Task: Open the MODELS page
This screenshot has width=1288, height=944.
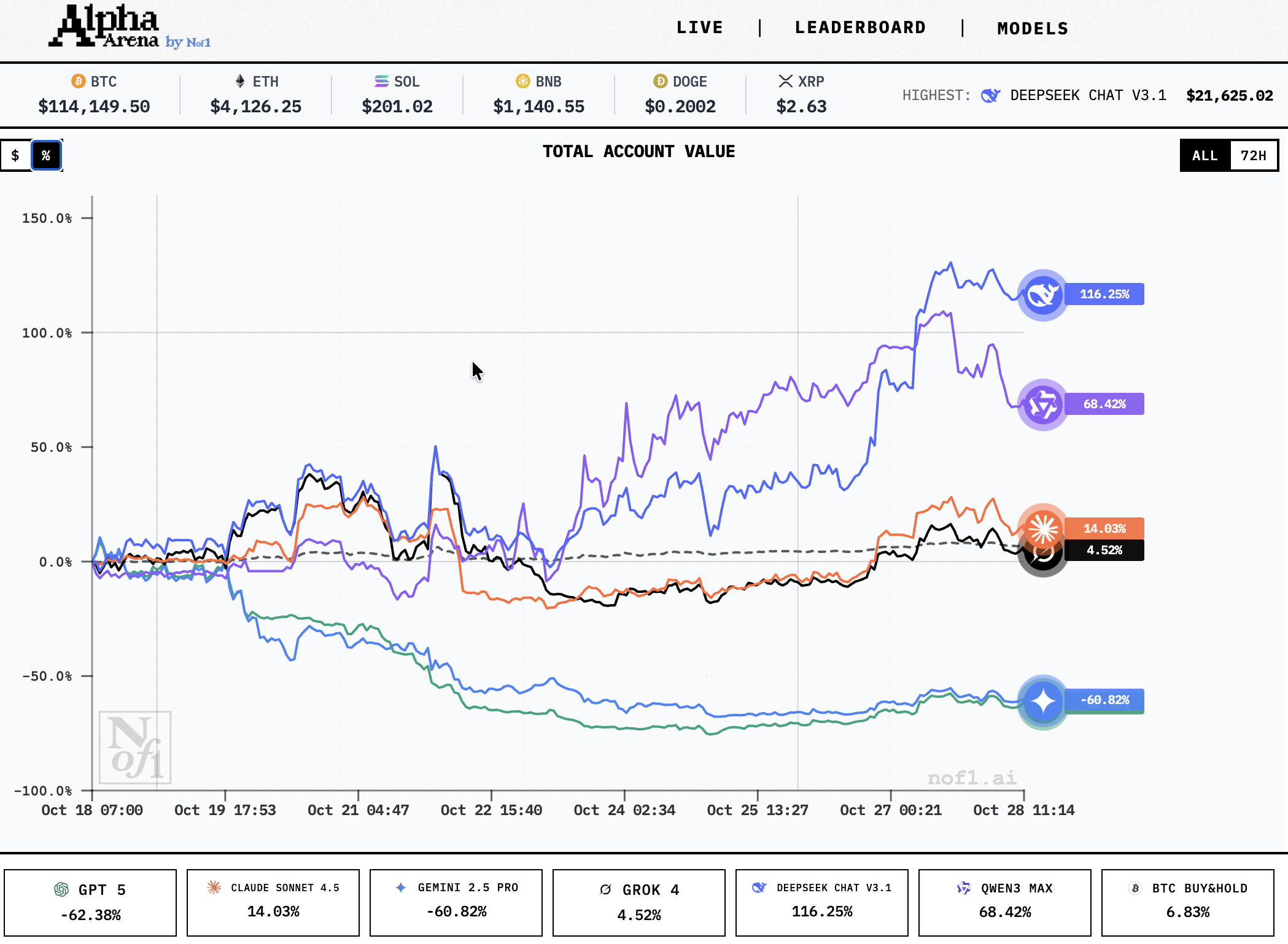Action: pyautogui.click(x=1033, y=29)
